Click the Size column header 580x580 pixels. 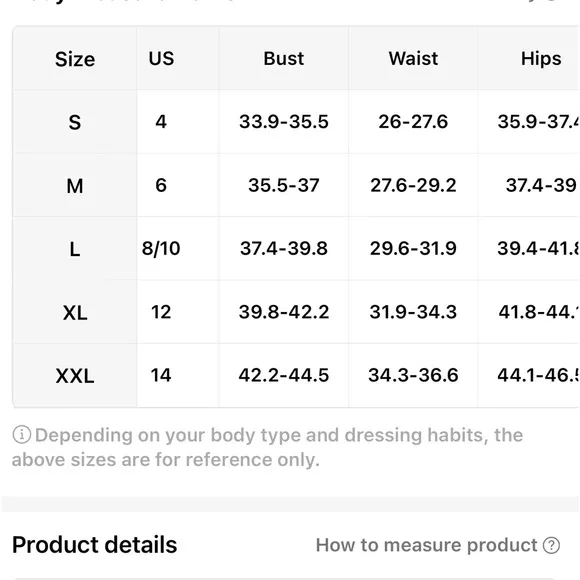pos(75,59)
